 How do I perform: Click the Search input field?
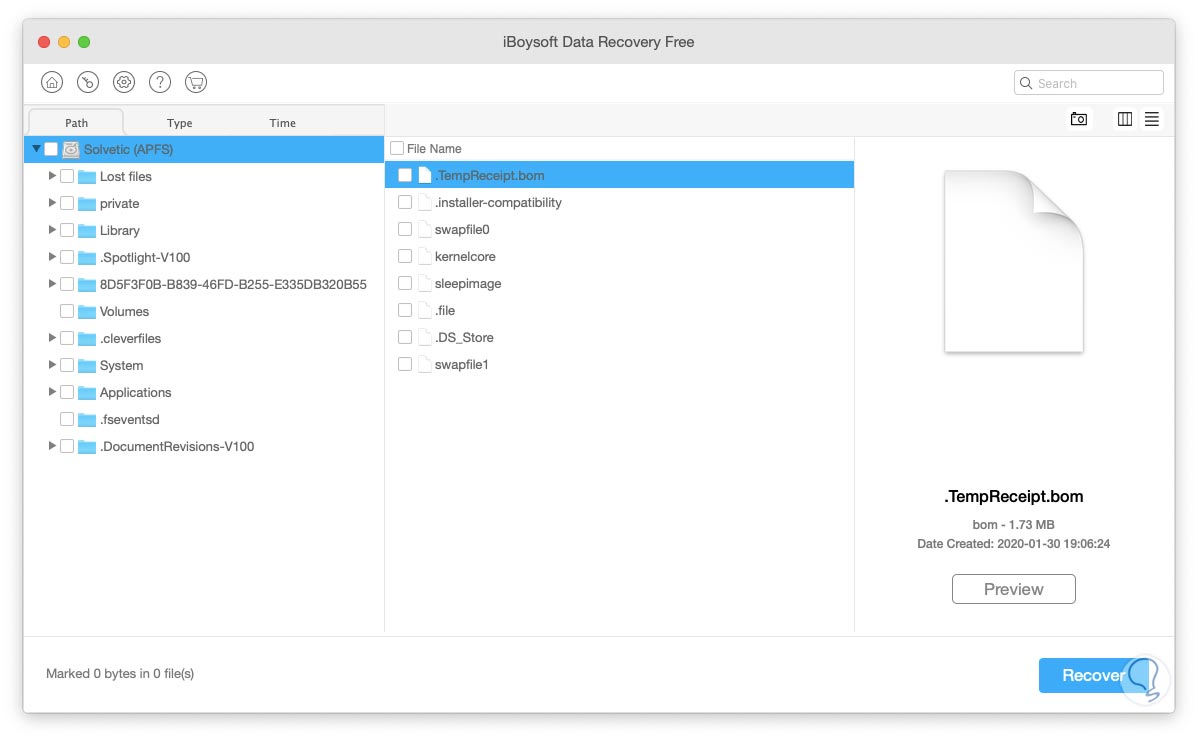tap(1089, 83)
